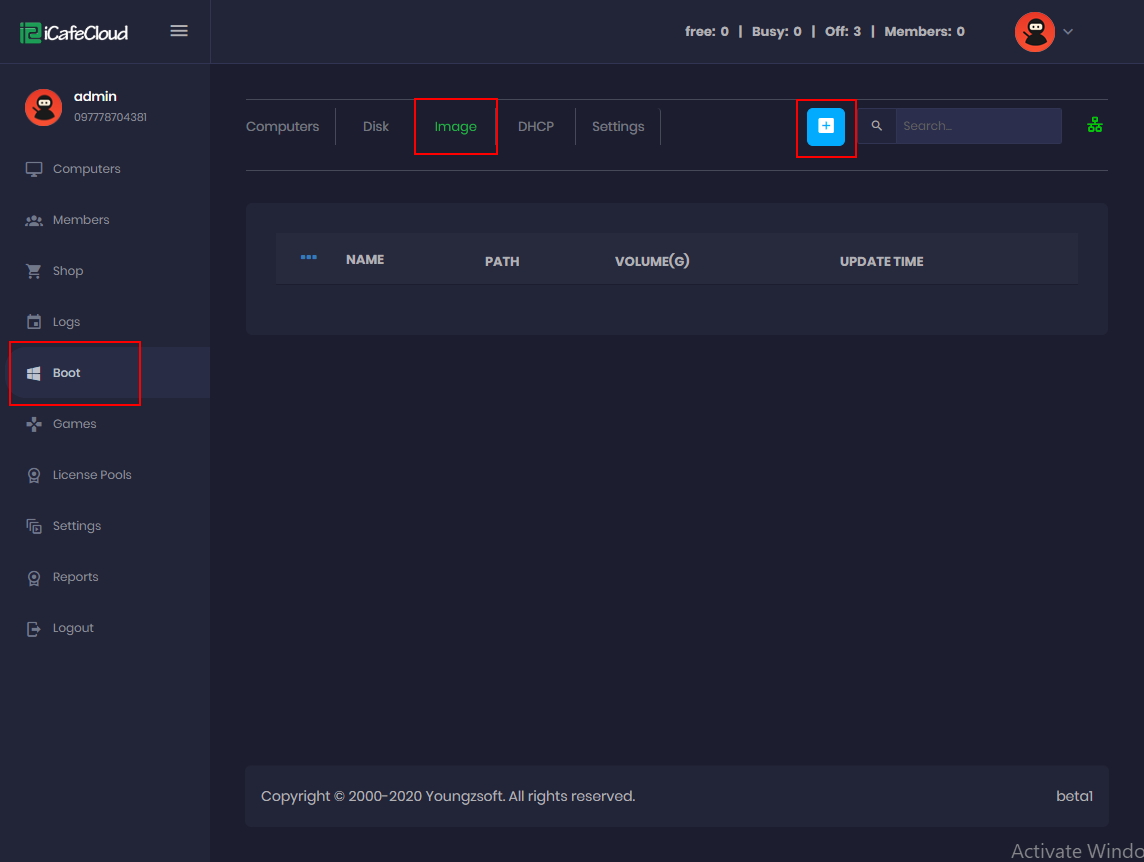Open the Games section from sidebar

coord(33,423)
